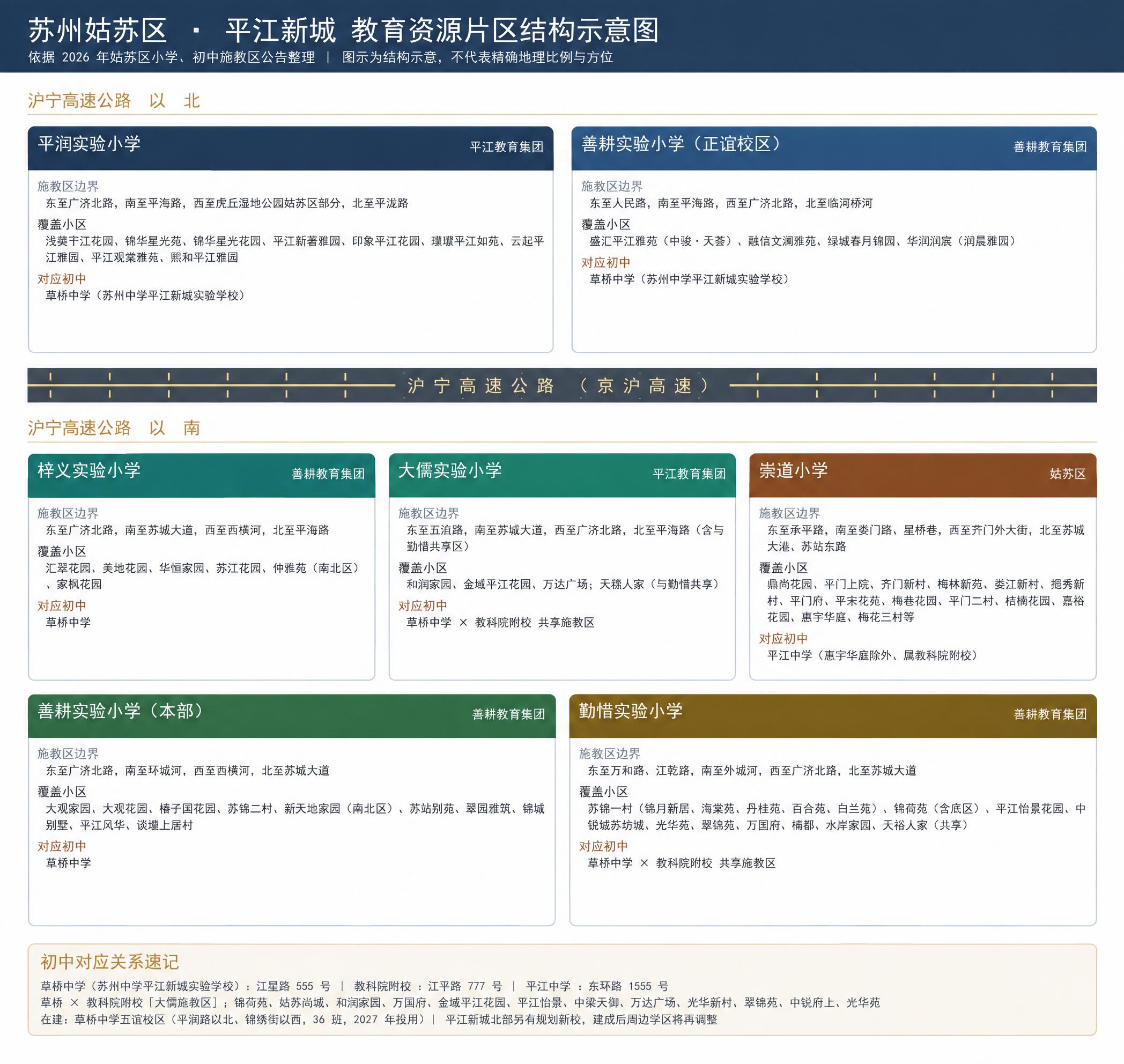Click the line starting 大观家园、大观花园
The width and height of the screenshot is (1124, 1064).
(x=295, y=808)
